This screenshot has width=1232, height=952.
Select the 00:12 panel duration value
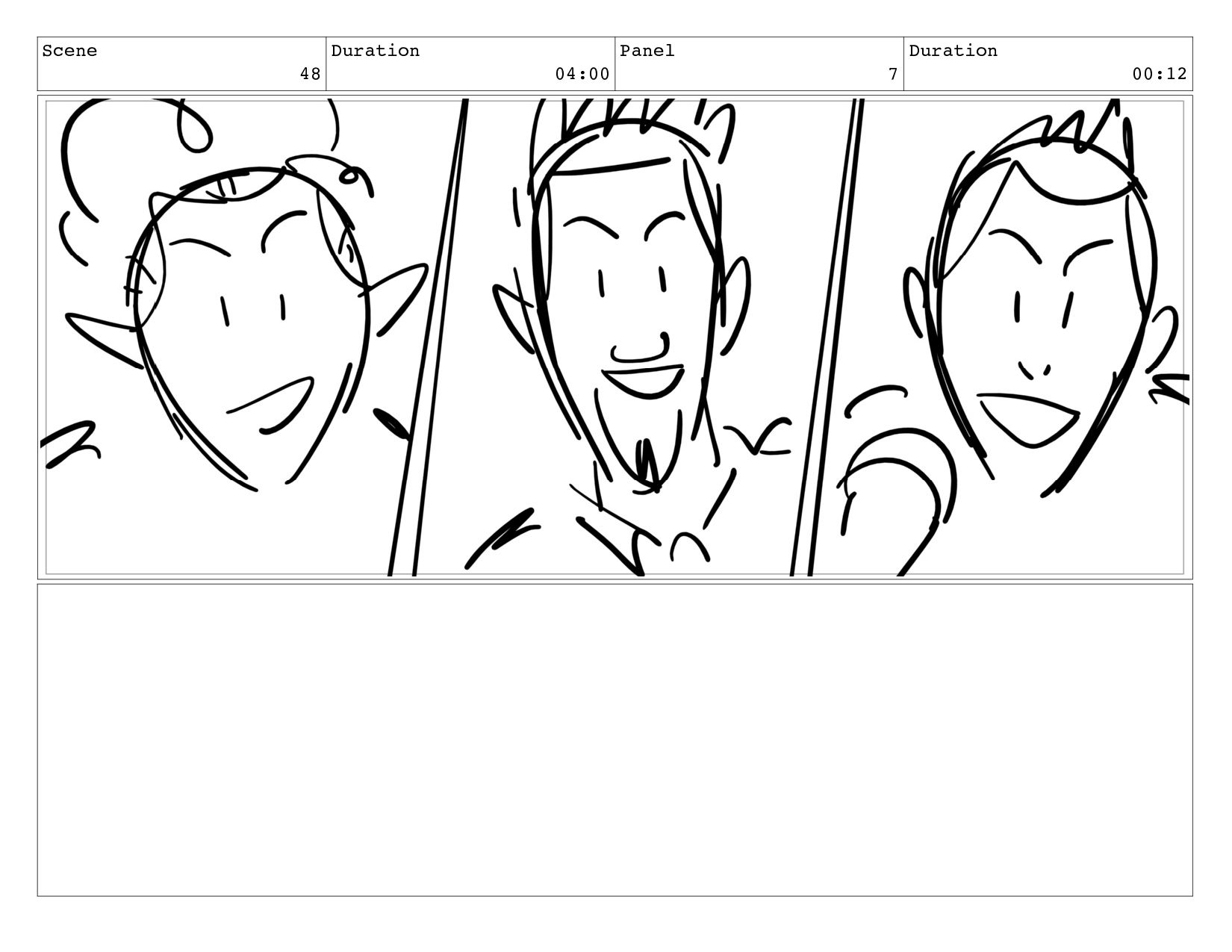(x=1160, y=74)
